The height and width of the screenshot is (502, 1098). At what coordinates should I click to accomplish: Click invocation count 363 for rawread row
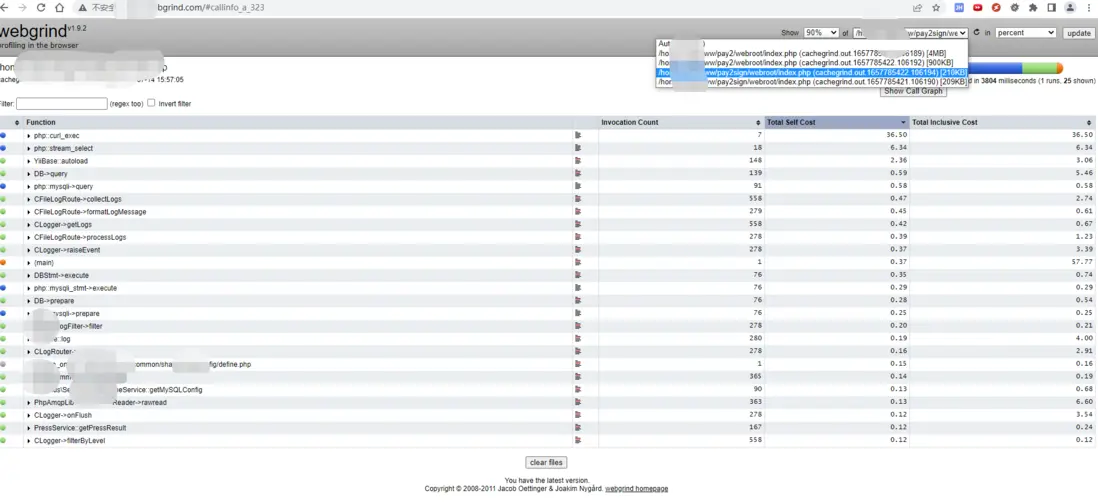point(754,403)
